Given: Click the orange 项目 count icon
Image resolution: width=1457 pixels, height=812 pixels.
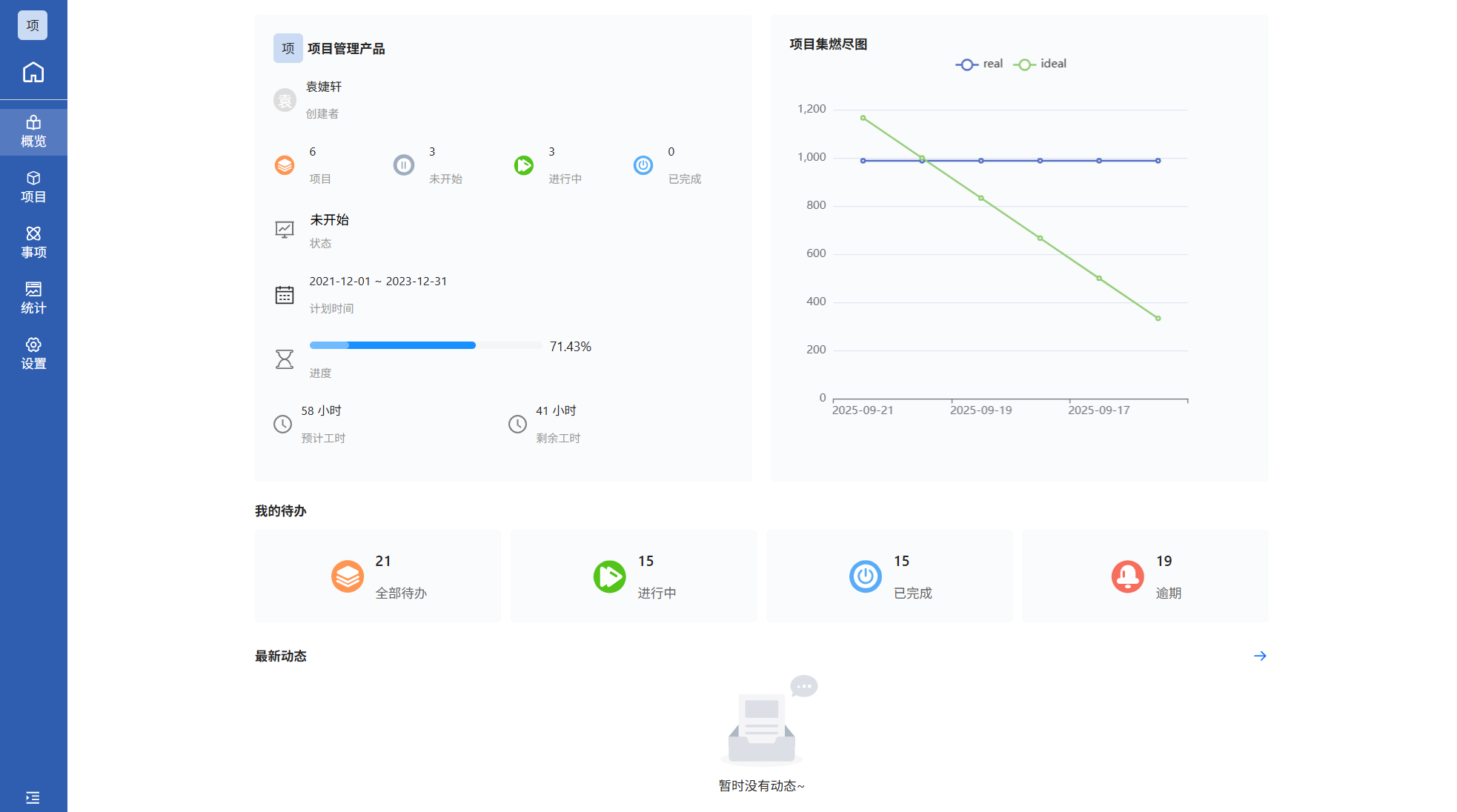Looking at the screenshot, I should click(285, 165).
